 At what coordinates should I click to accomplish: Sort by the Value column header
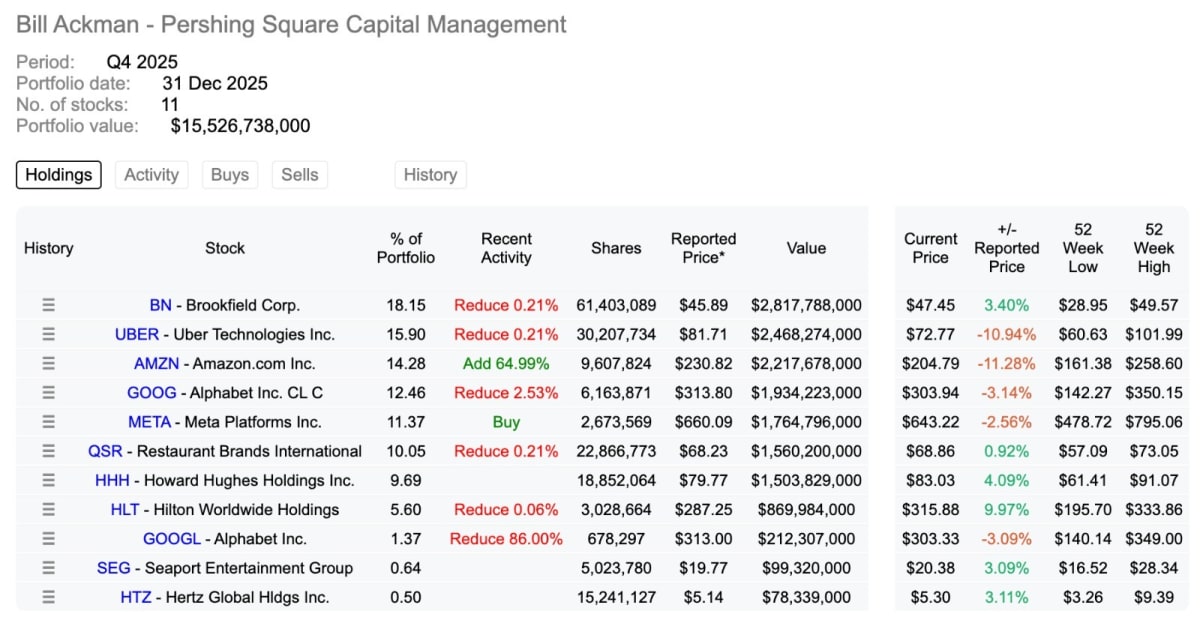point(806,248)
